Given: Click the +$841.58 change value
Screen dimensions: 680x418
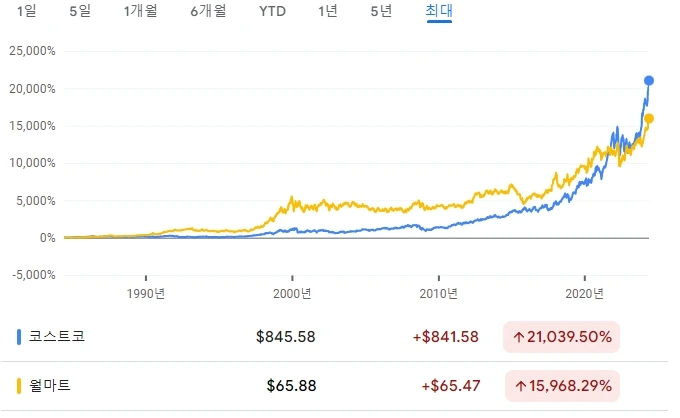Looking at the screenshot, I should [x=446, y=337].
